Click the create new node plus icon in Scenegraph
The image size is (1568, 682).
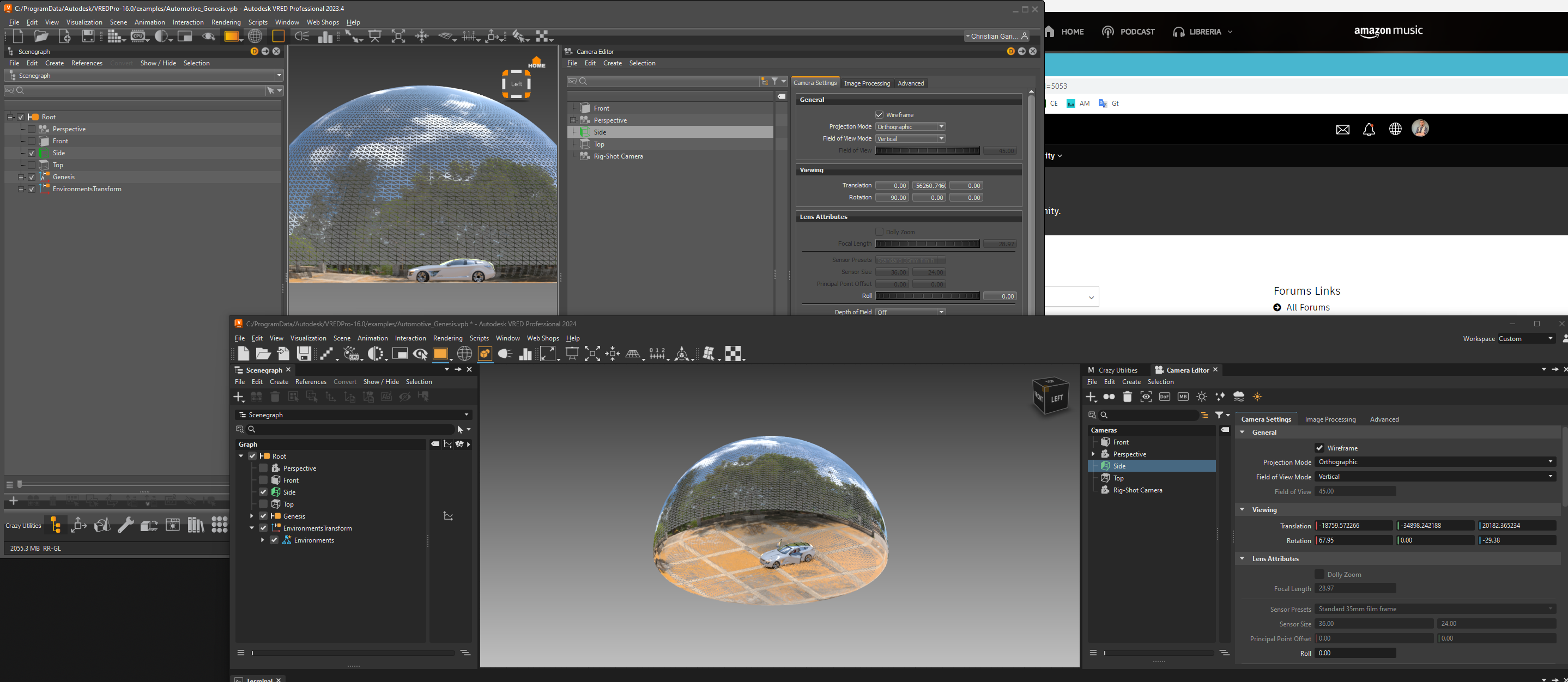point(239,397)
